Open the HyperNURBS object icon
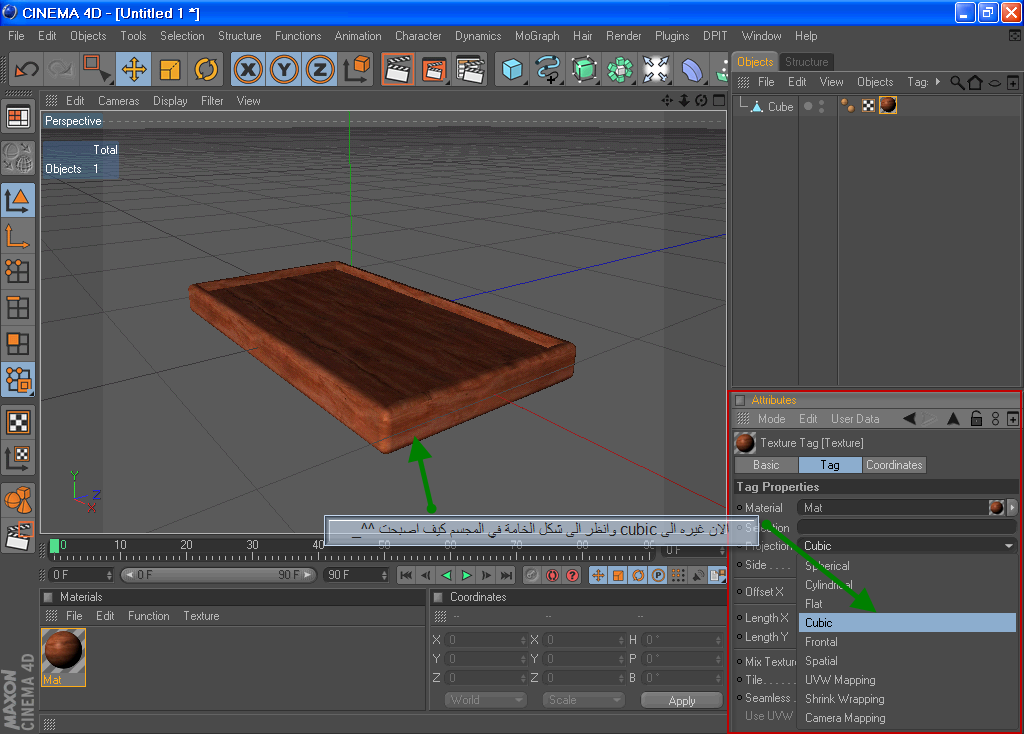This screenshot has height=734, width=1024. coord(584,69)
